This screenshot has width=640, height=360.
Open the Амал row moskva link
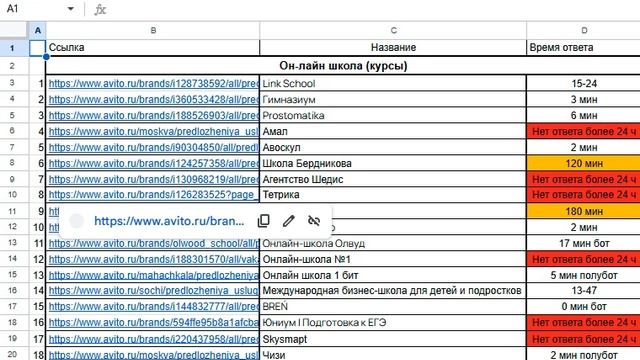[x=153, y=131]
